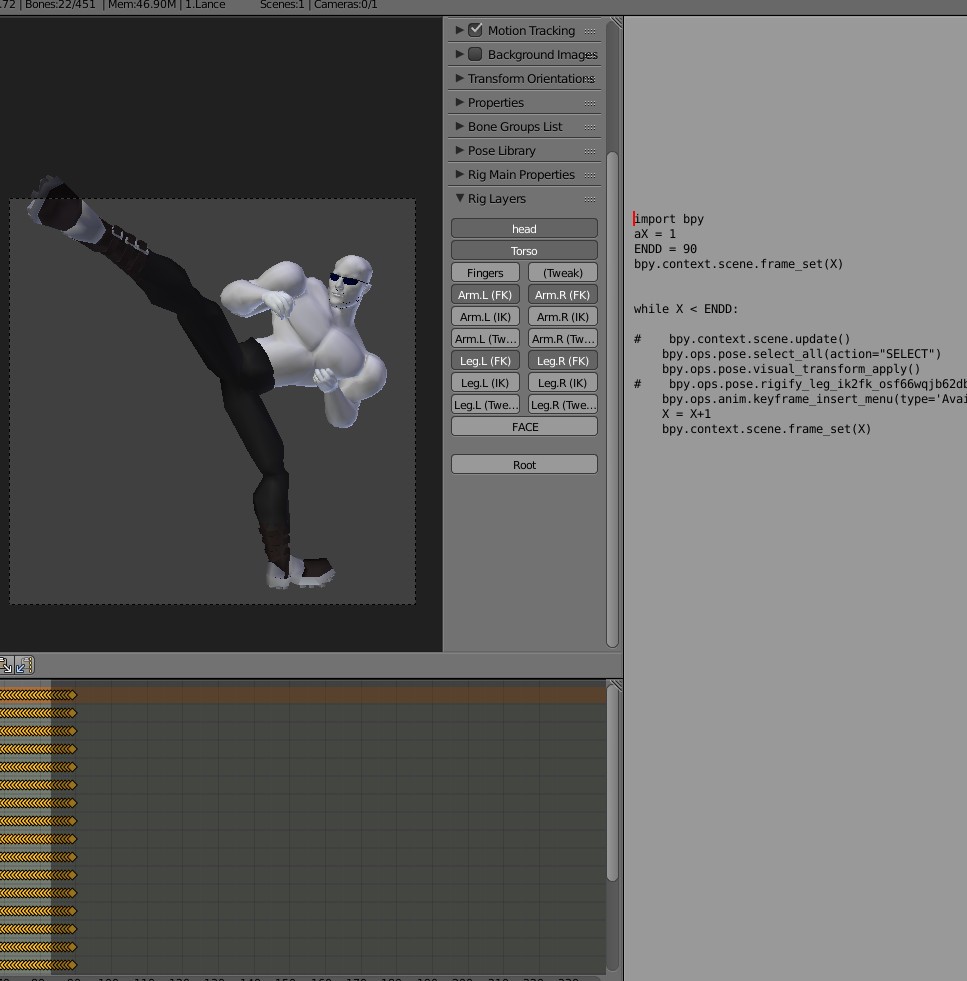Toggle the Torso rig layer
This screenshot has width=967, height=981.
pos(524,250)
